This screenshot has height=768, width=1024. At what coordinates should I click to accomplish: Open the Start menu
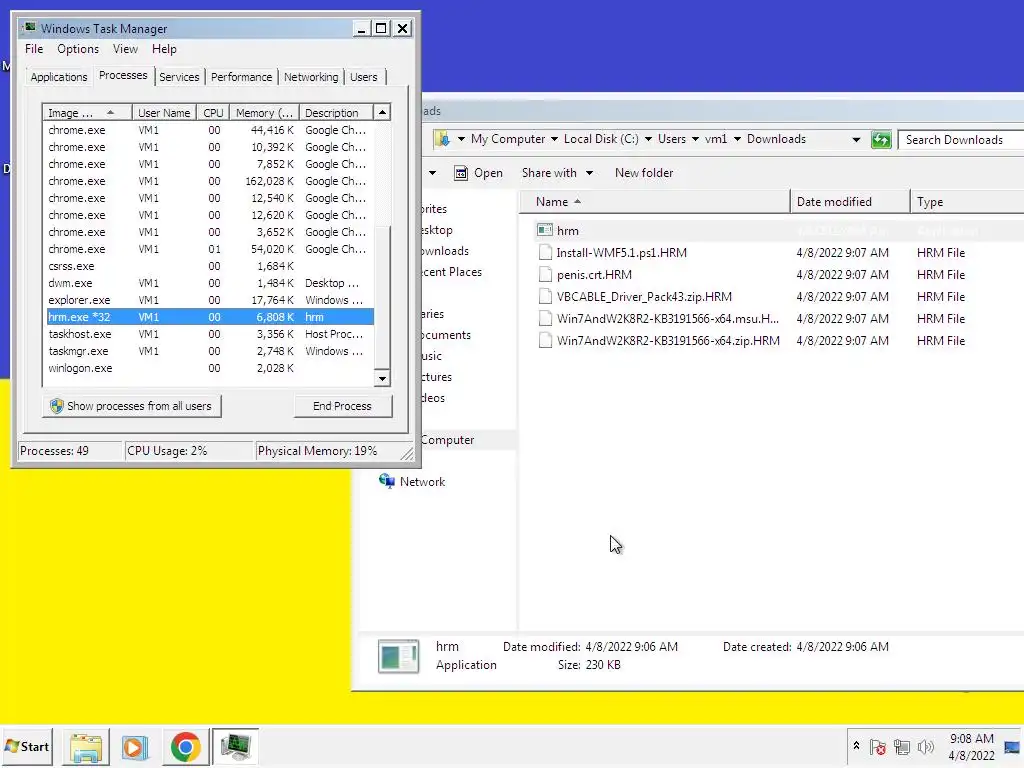click(27, 746)
